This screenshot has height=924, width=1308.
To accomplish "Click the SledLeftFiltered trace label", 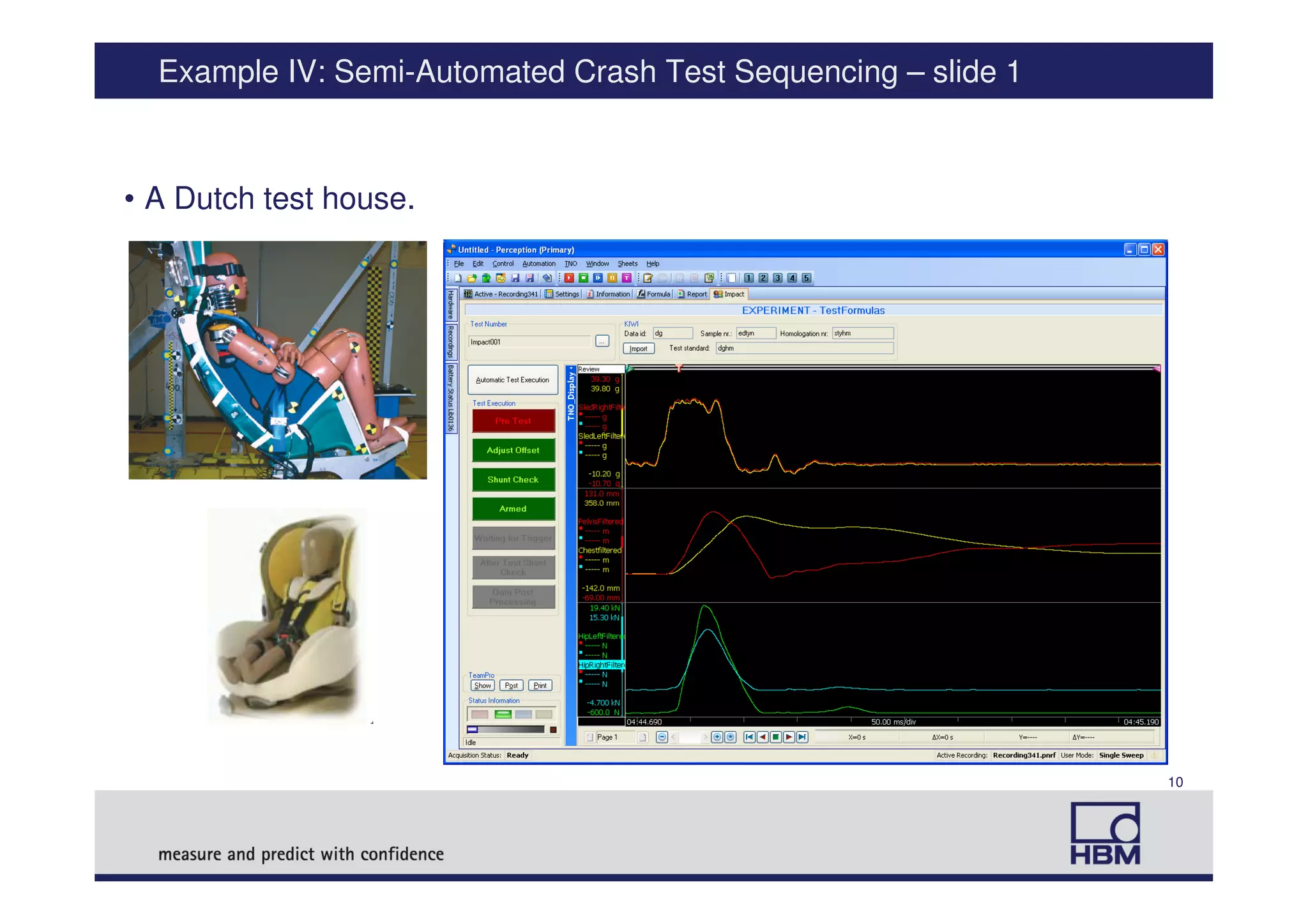I will pyautogui.click(x=601, y=436).
